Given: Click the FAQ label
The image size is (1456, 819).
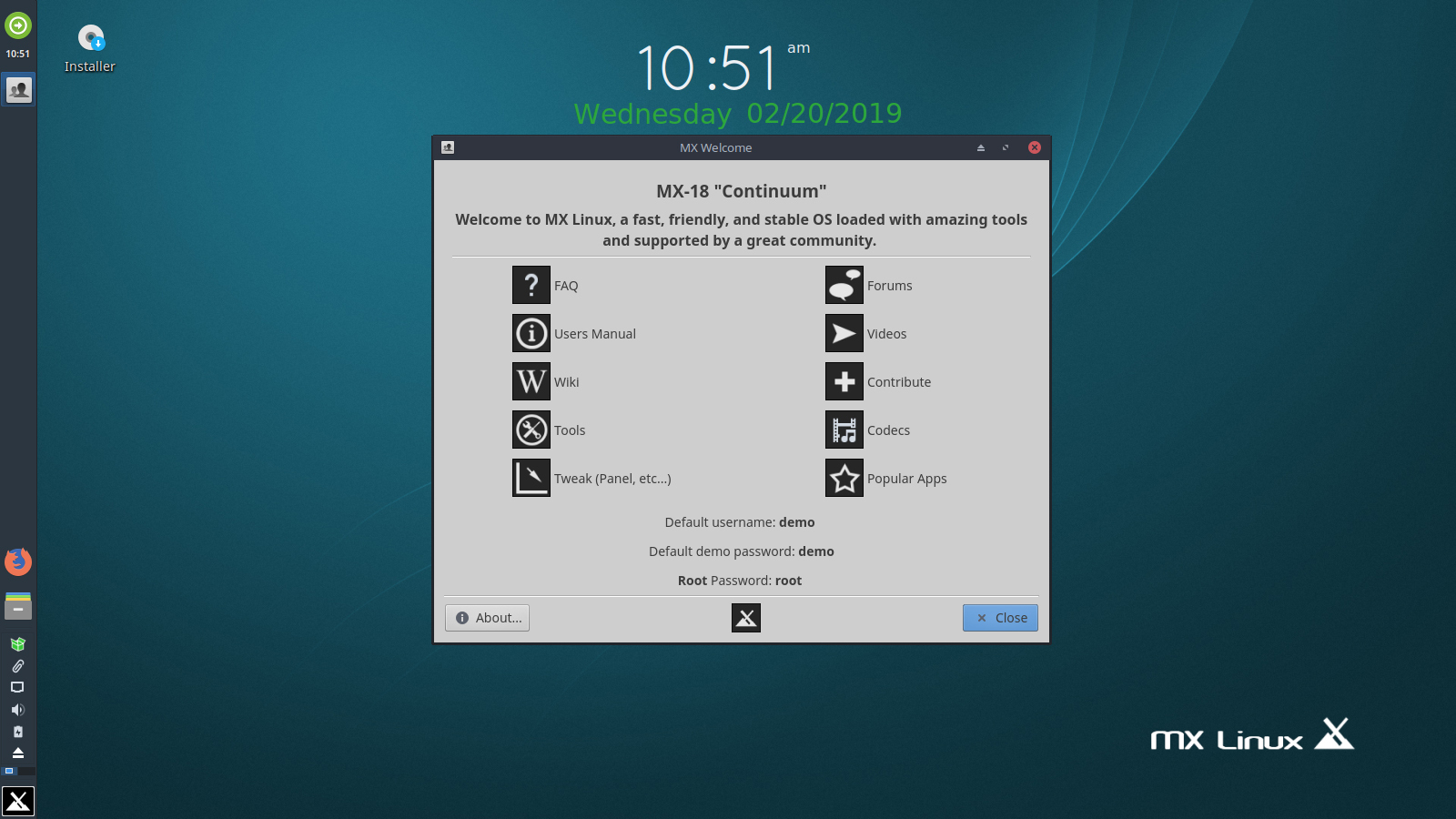Looking at the screenshot, I should coord(566,286).
